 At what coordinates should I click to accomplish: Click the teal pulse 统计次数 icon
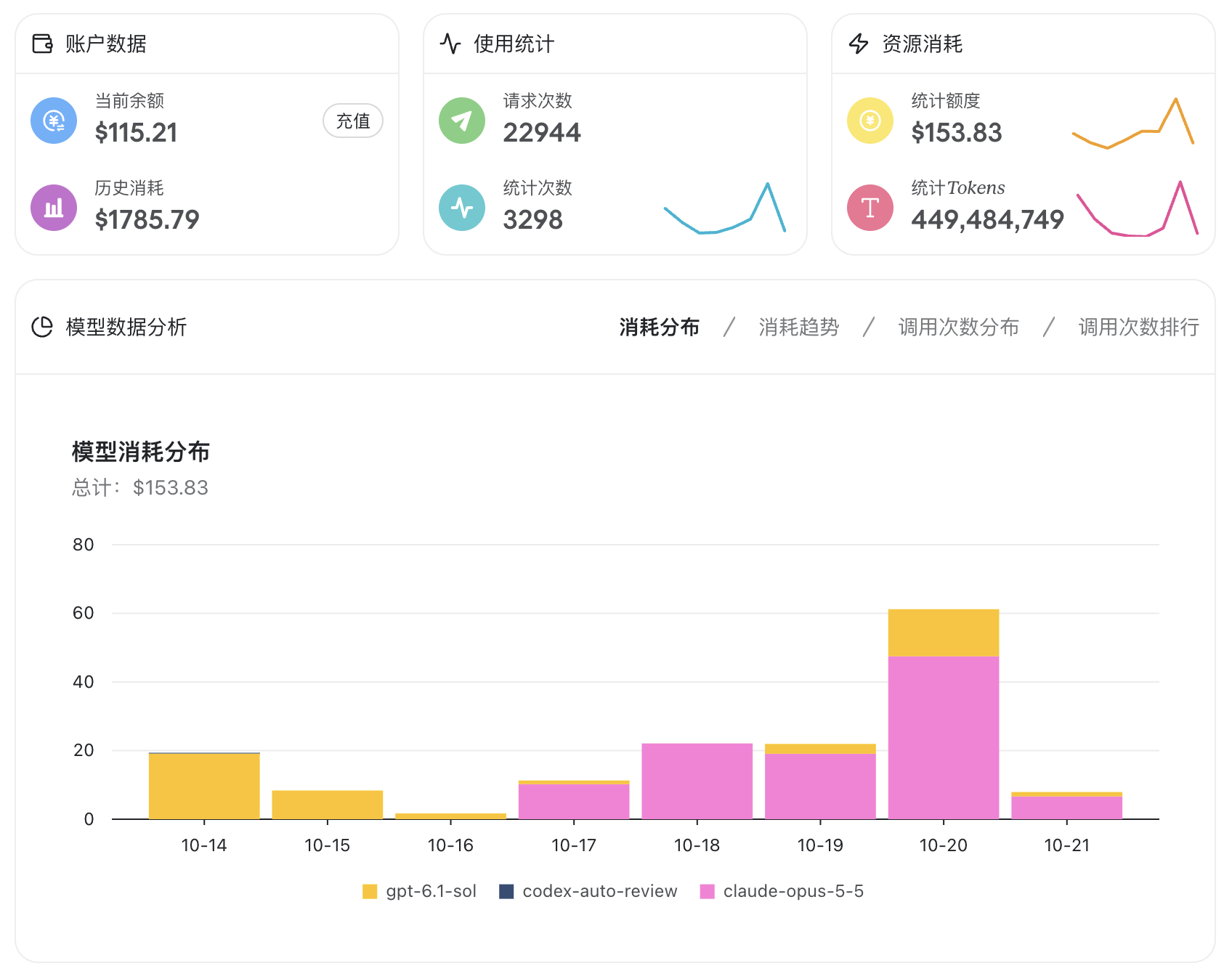[x=462, y=208]
